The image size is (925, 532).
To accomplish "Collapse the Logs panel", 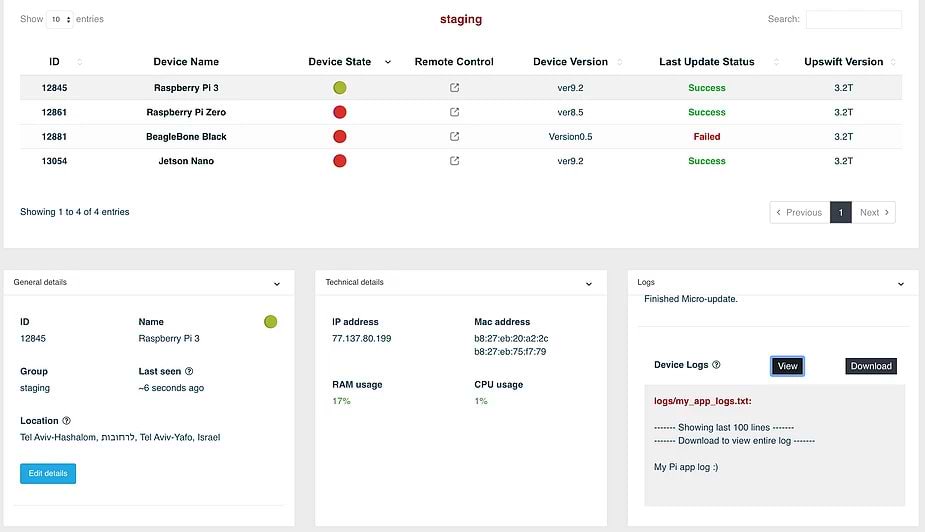I will (x=901, y=284).
